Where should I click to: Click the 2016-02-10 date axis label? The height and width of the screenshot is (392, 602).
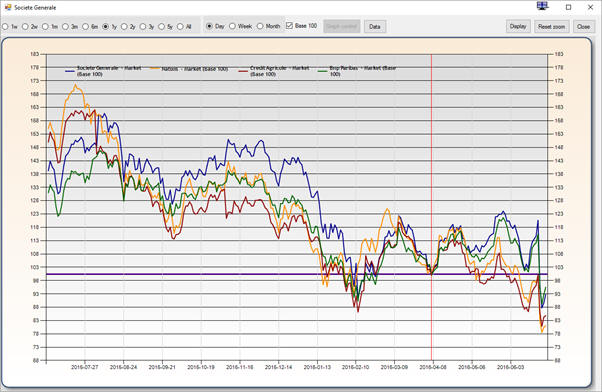pos(356,367)
